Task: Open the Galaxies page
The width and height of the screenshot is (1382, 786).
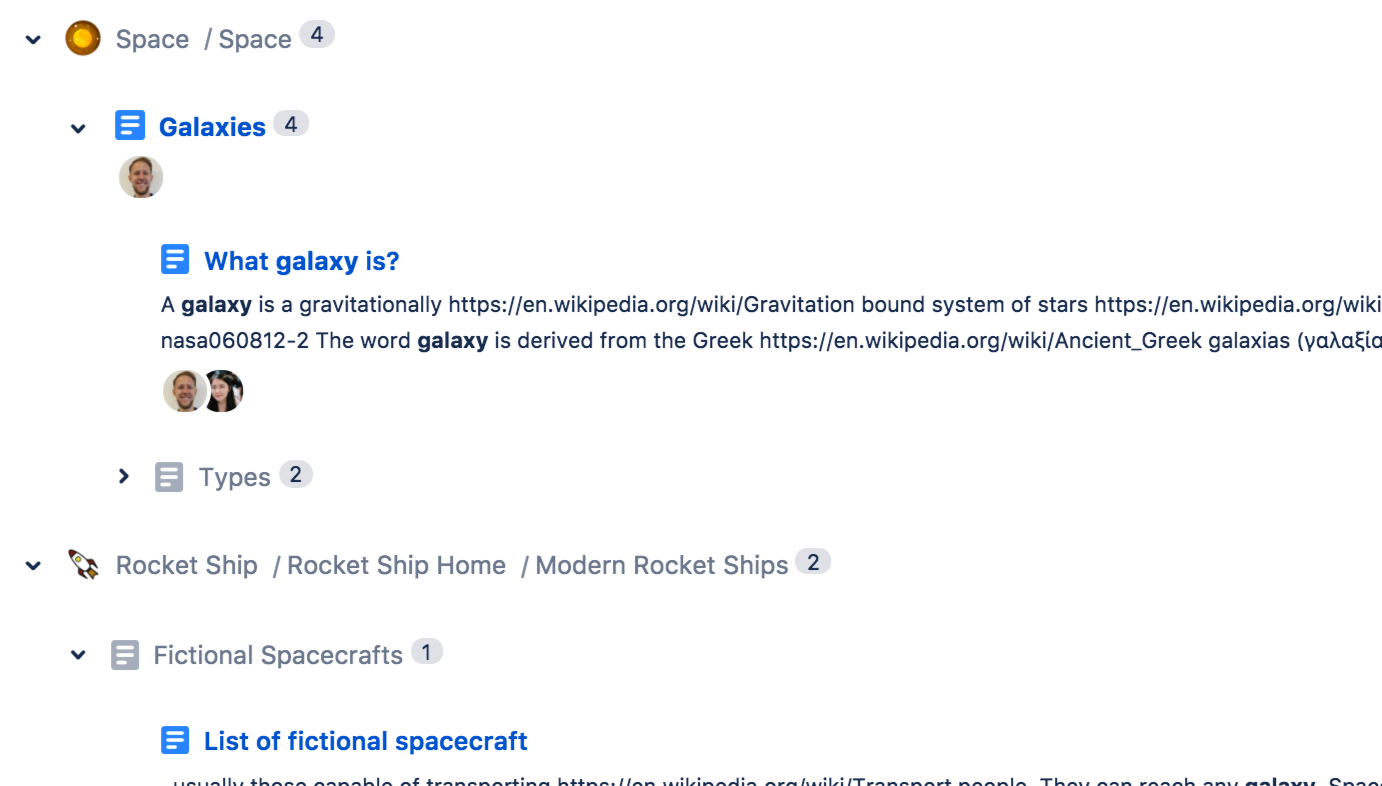Action: (212, 125)
